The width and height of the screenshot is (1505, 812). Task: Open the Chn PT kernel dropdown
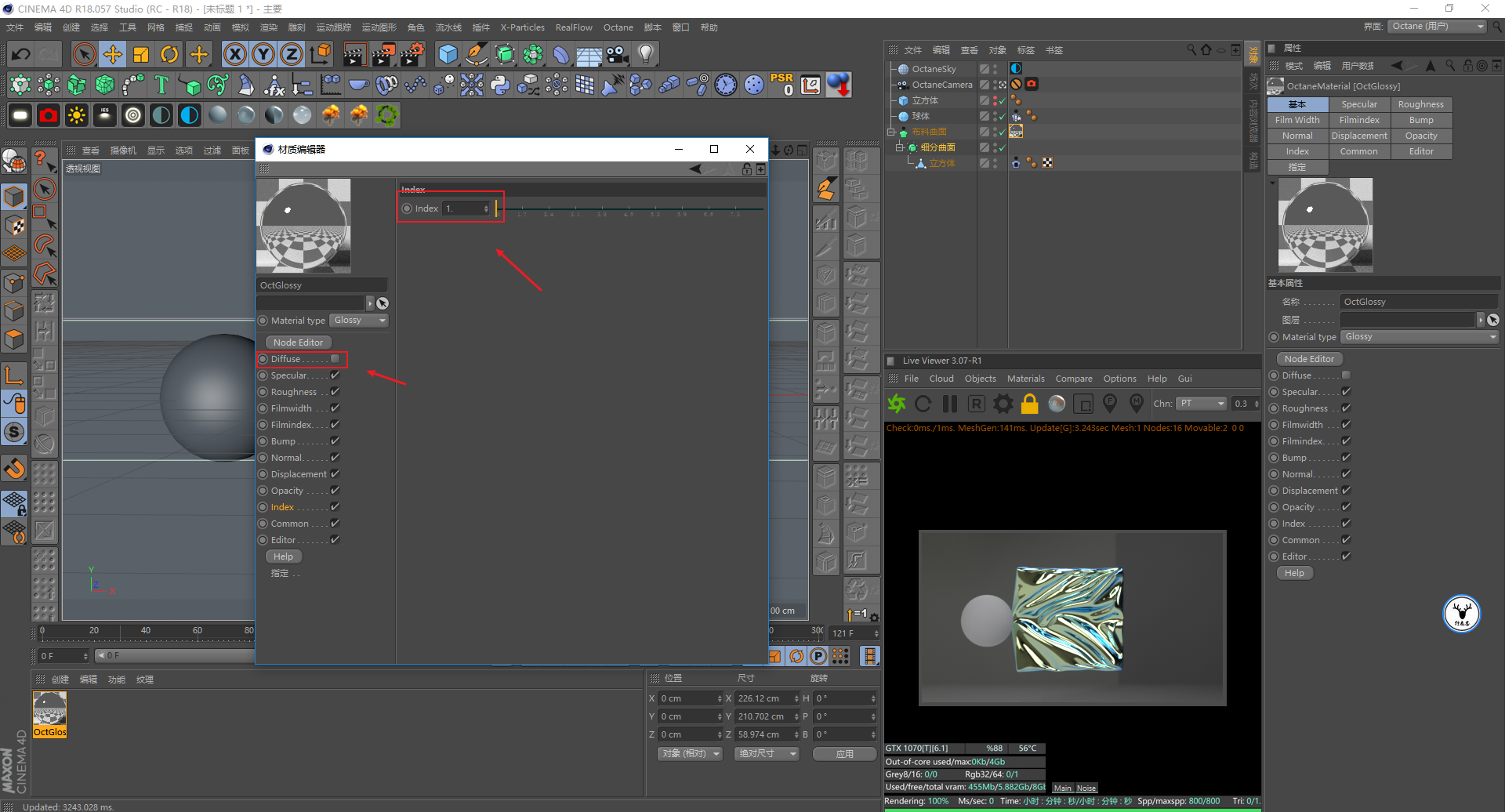click(x=1202, y=404)
